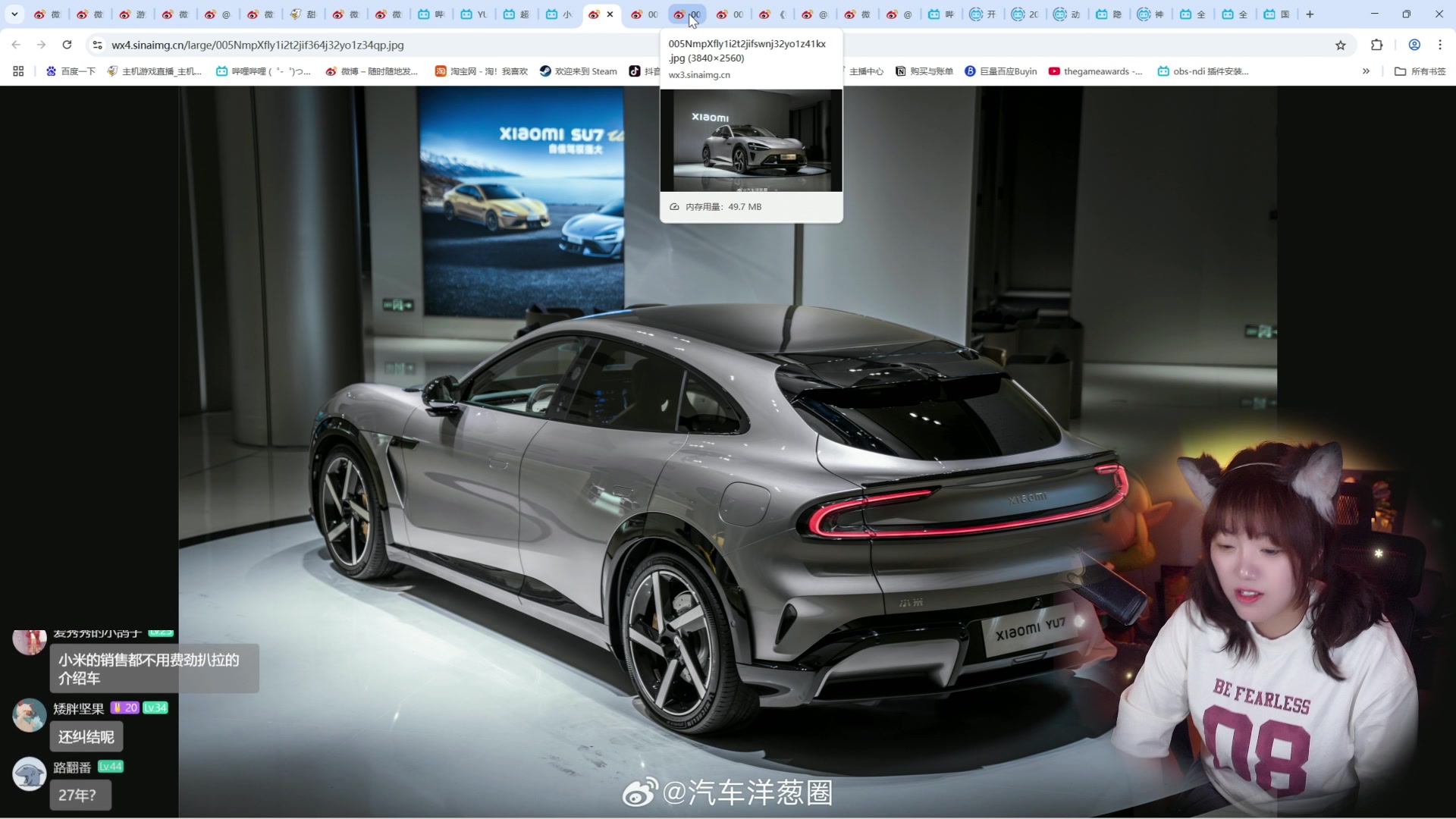
Task: Switch to the tab labeled 甜
Action: (x=303, y=14)
